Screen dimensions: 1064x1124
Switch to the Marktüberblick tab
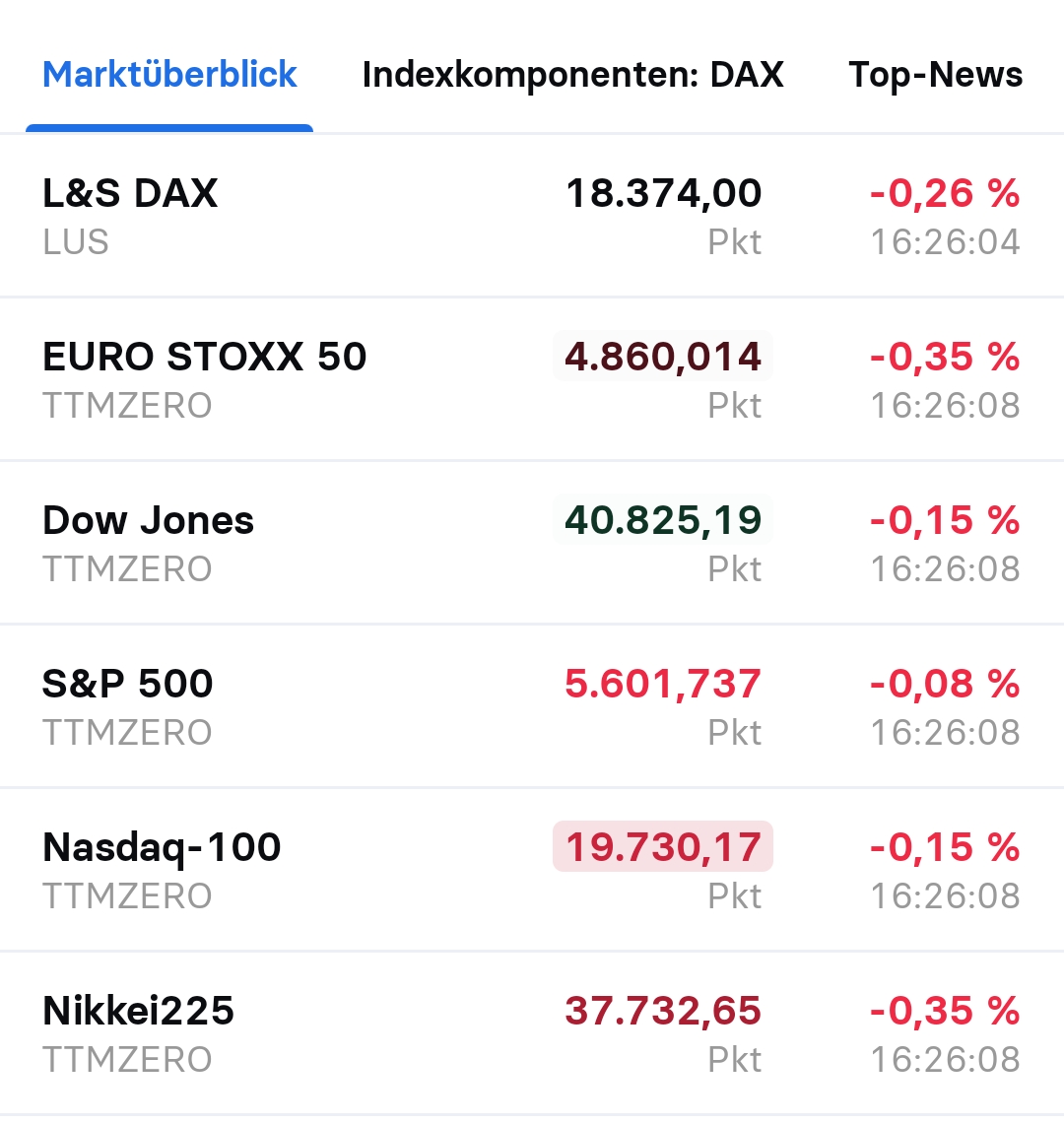click(169, 75)
